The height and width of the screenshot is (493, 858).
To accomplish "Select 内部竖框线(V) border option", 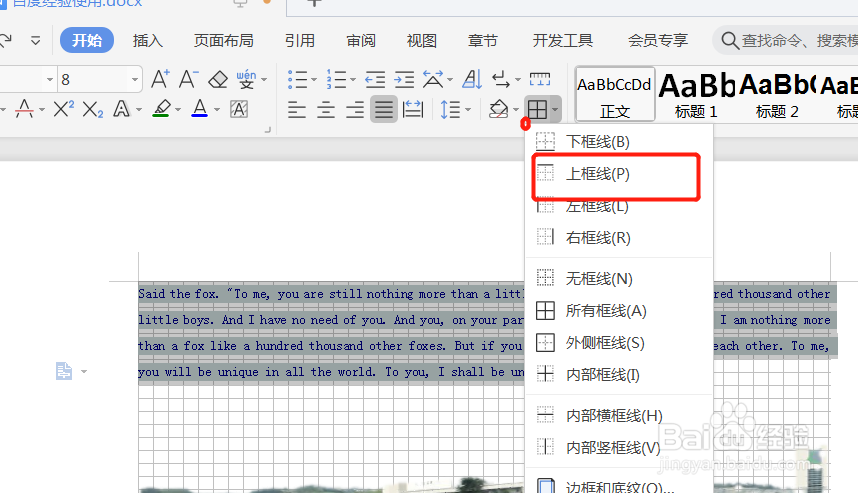I will point(618,448).
